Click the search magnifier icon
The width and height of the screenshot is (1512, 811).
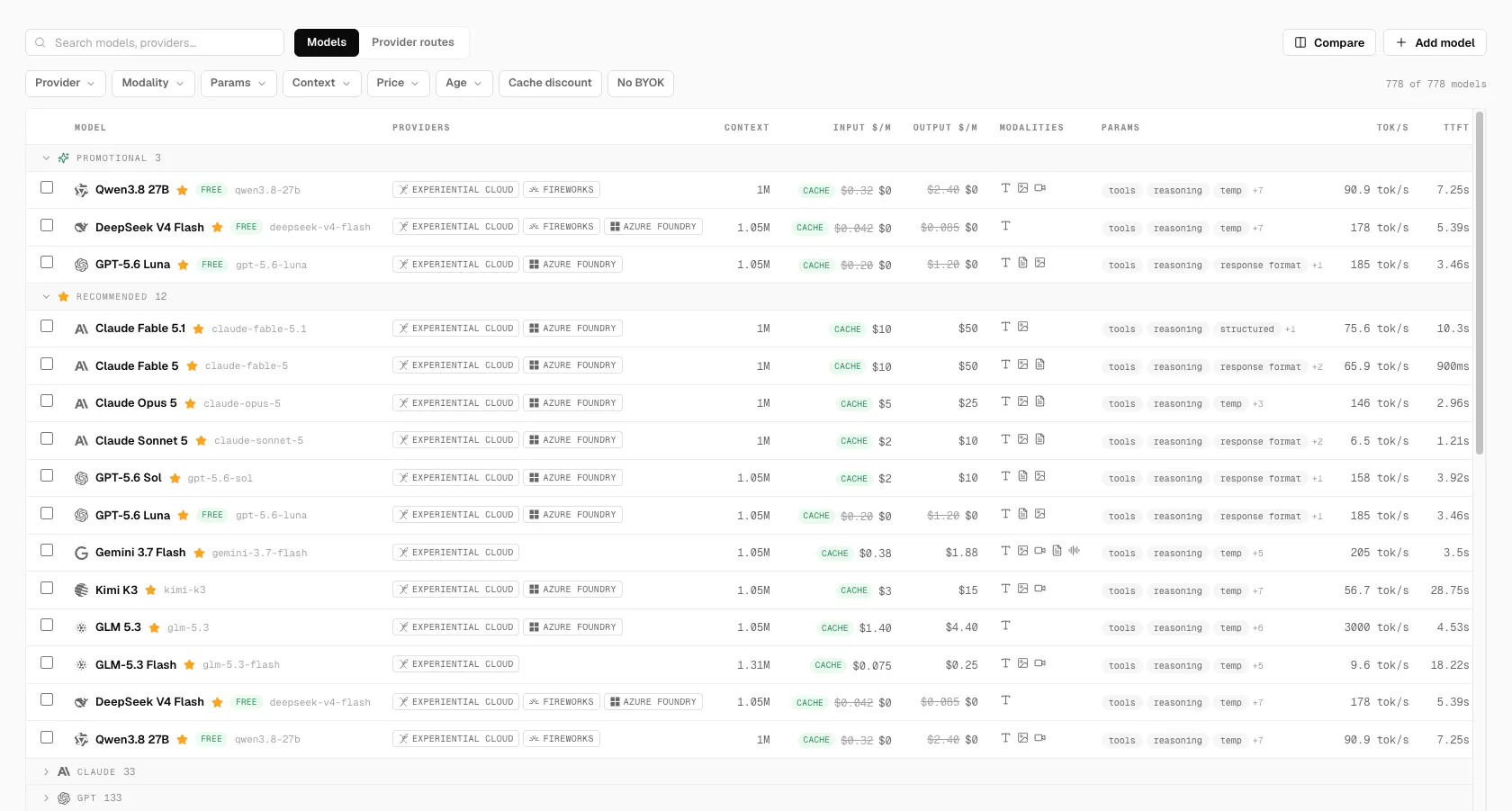click(40, 42)
